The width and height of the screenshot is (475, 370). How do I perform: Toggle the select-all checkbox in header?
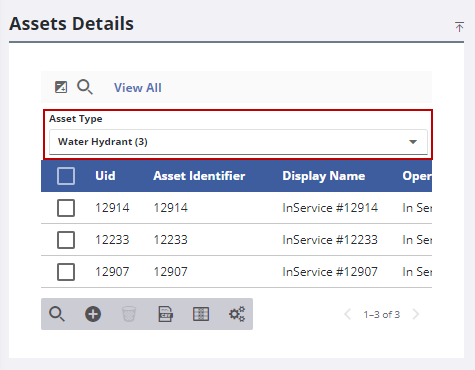[66, 176]
